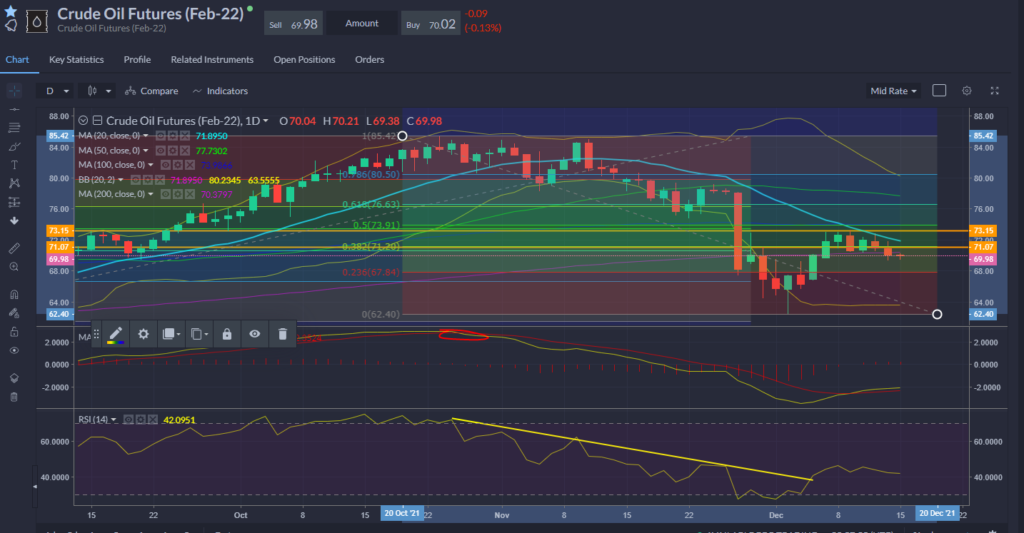Expand the Mid Rate dropdown
Image resolution: width=1024 pixels, height=533 pixels.
coord(893,91)
